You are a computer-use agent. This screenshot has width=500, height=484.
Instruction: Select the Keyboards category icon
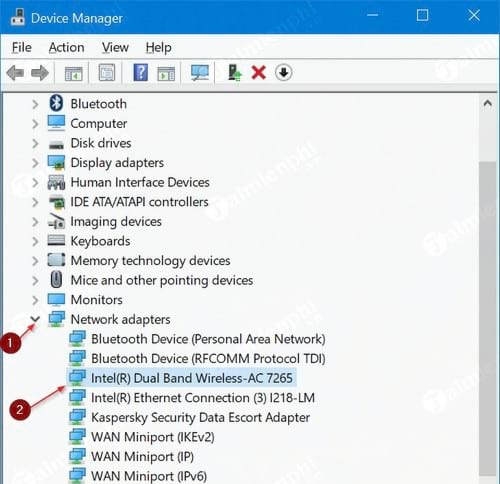[56, 240]
